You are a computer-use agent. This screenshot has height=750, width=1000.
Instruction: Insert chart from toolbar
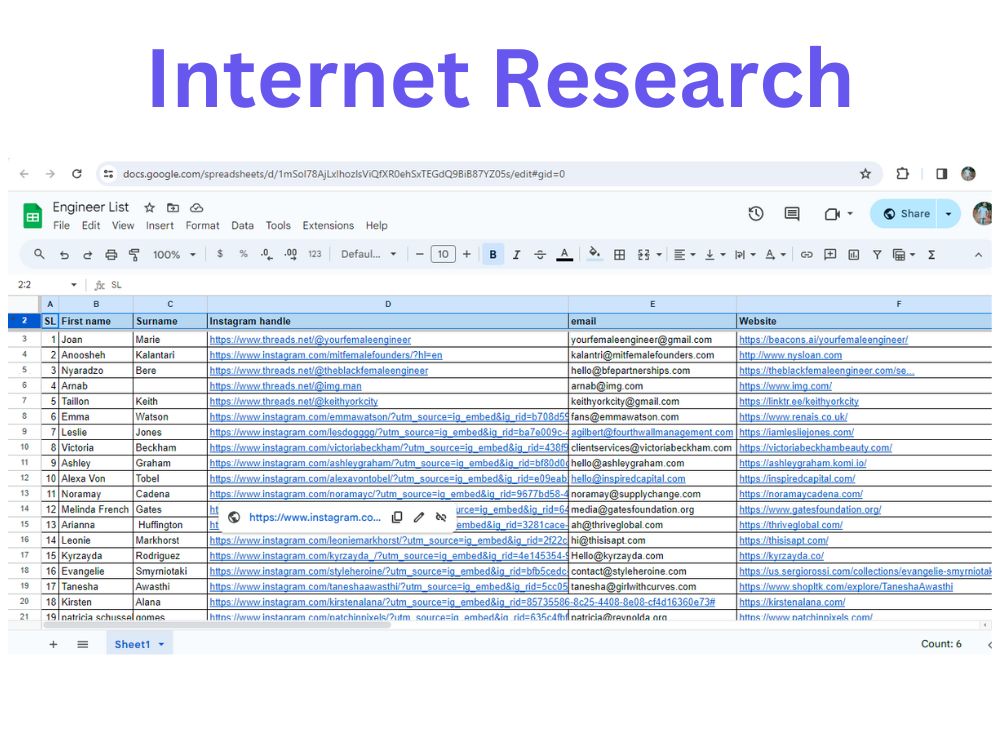[x=853, y=254]
